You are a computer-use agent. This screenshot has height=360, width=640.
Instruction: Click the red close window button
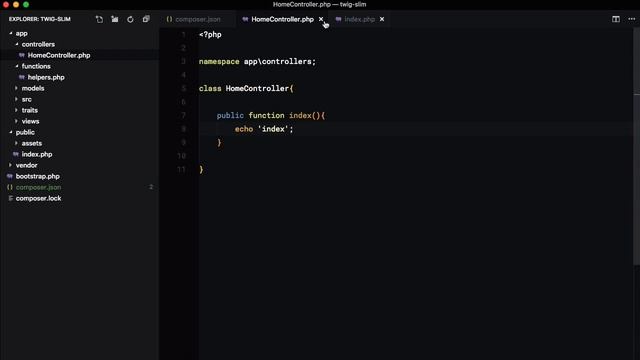6,4
